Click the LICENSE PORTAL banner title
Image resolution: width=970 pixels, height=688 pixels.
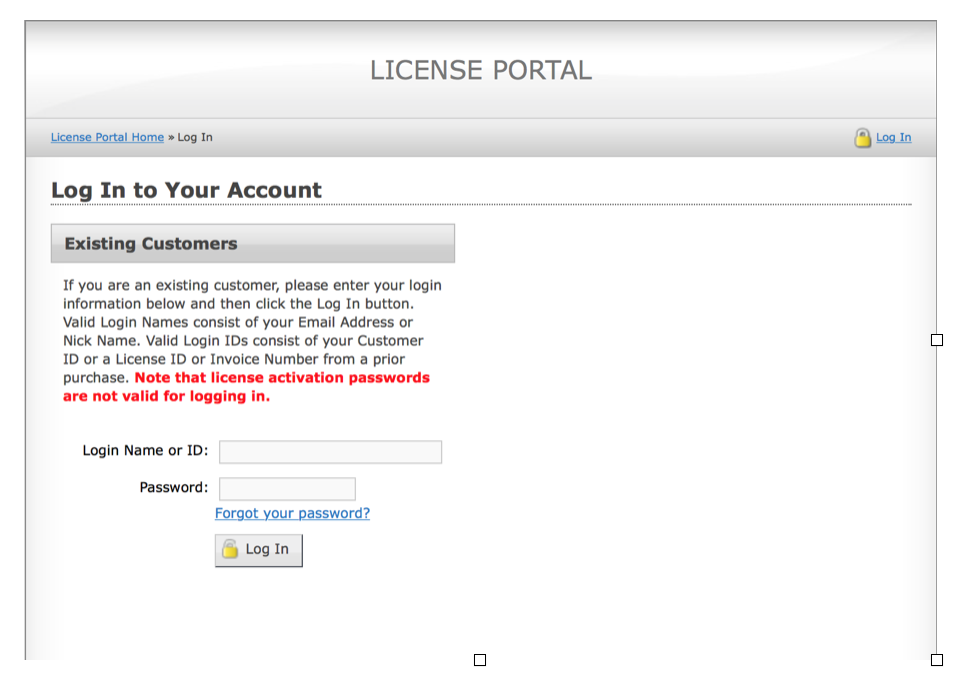point(481,70)
